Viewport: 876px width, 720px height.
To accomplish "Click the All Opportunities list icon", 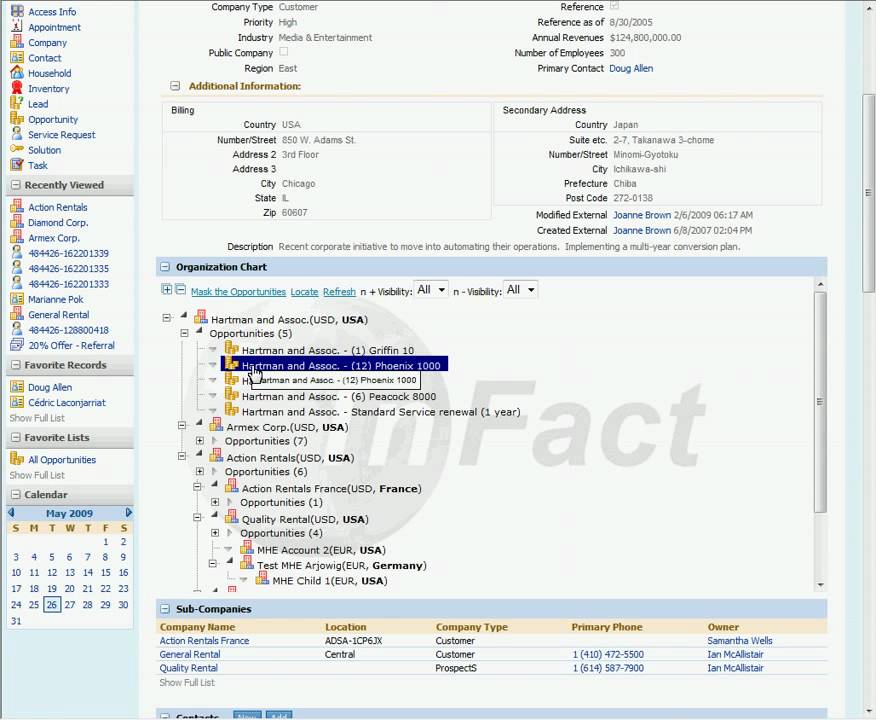I will coord(17,459).
